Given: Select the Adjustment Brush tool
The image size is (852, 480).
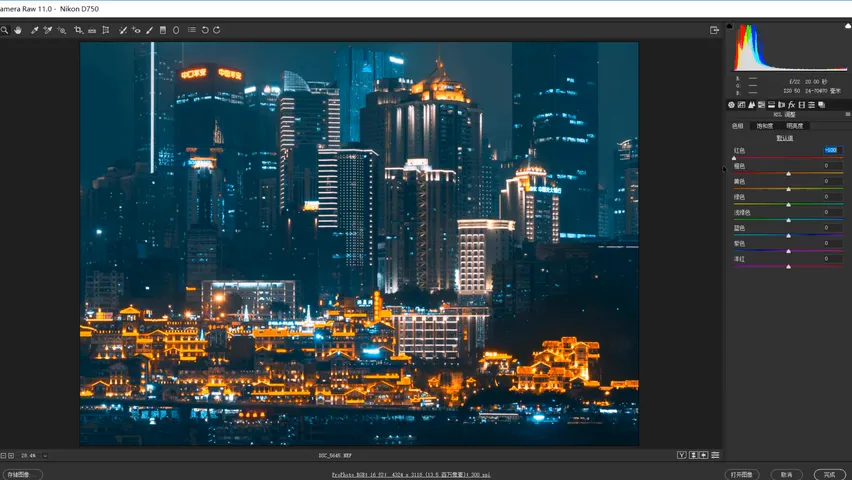Looking at the screenshot, I should (x=149, y=30).
